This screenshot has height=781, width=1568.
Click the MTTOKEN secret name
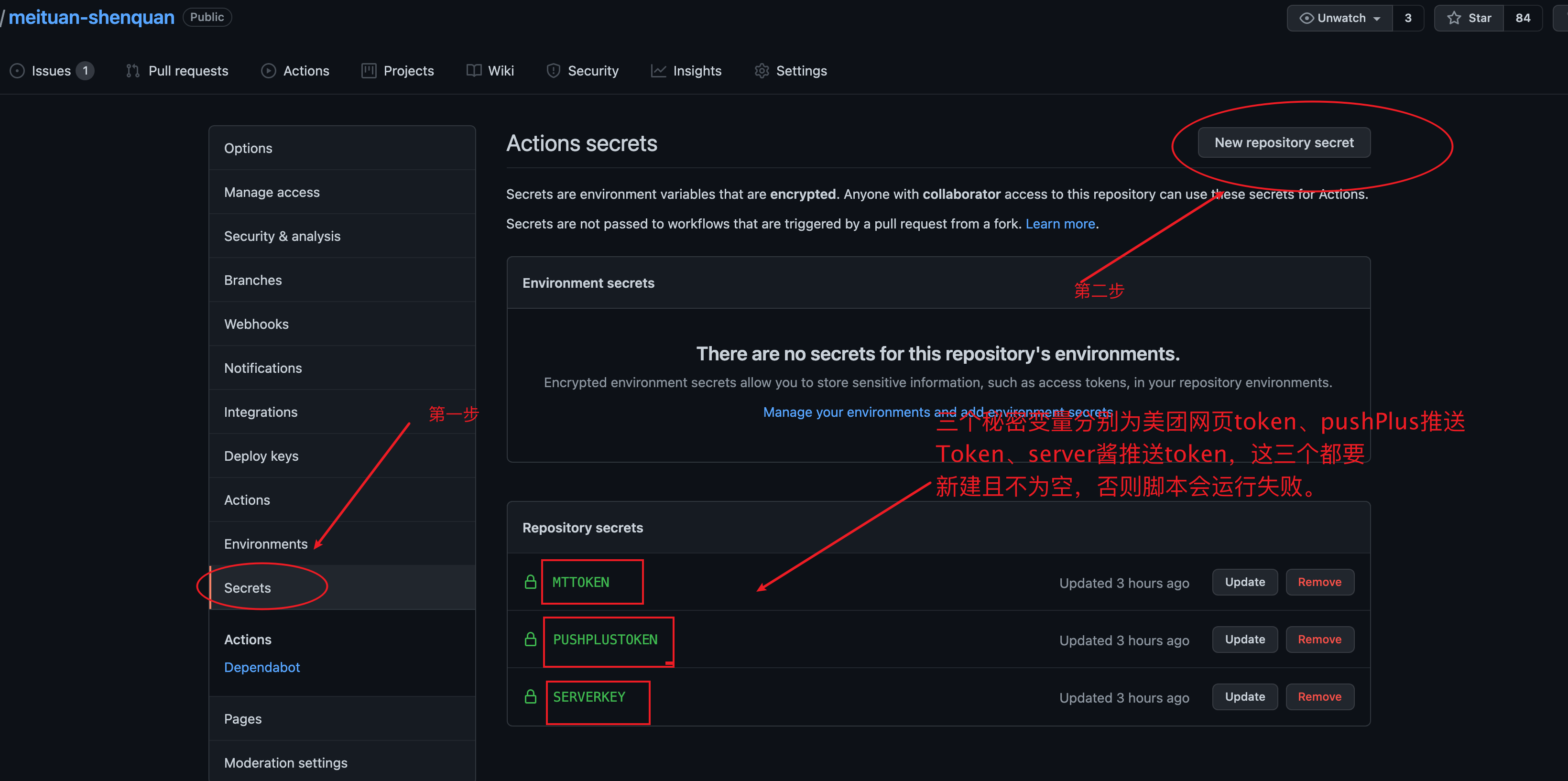click(581, 582)
